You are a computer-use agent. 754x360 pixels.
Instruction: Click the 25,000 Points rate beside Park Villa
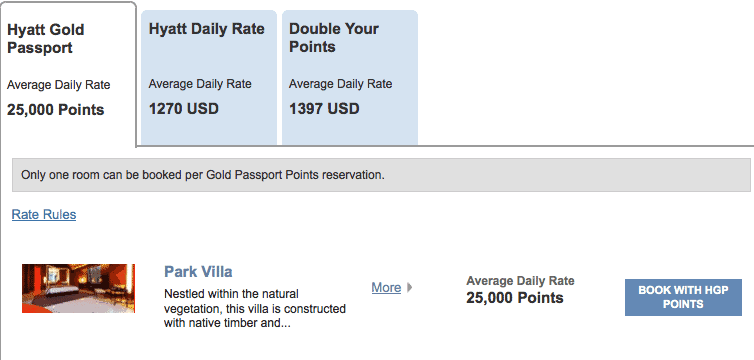pyautogui.click(x=515, y=298)
